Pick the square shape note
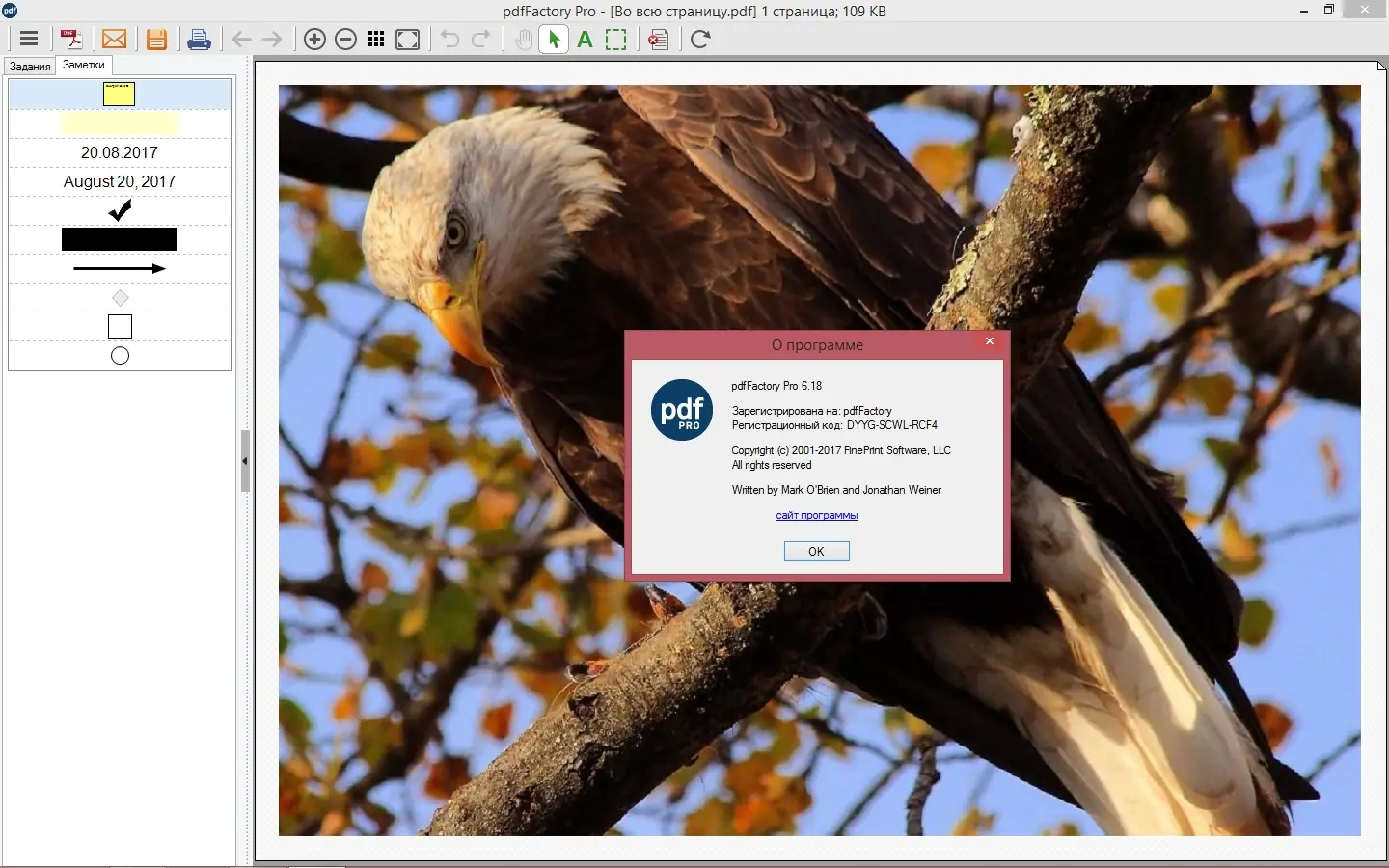The height and width of the screenshot is (868, 1389). click(120, 327)
